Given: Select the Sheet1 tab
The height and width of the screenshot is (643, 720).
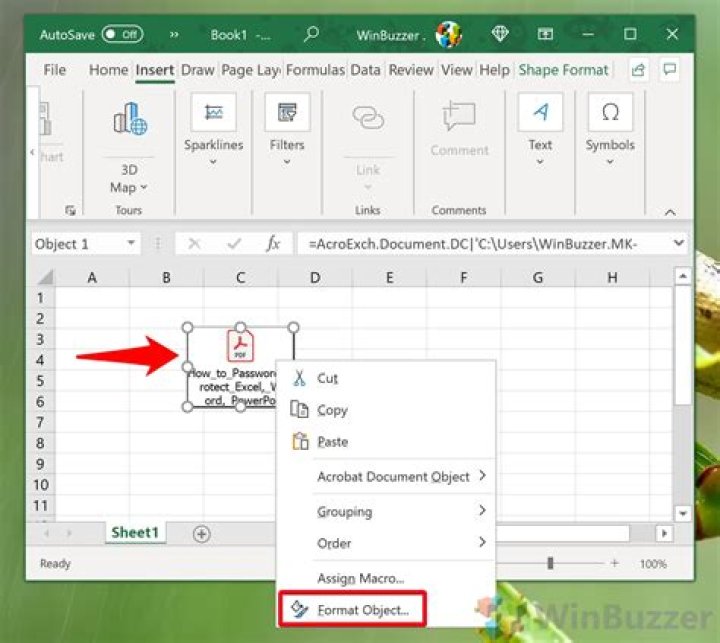Looking at the screenshot, I should click(x=135, y=533).
